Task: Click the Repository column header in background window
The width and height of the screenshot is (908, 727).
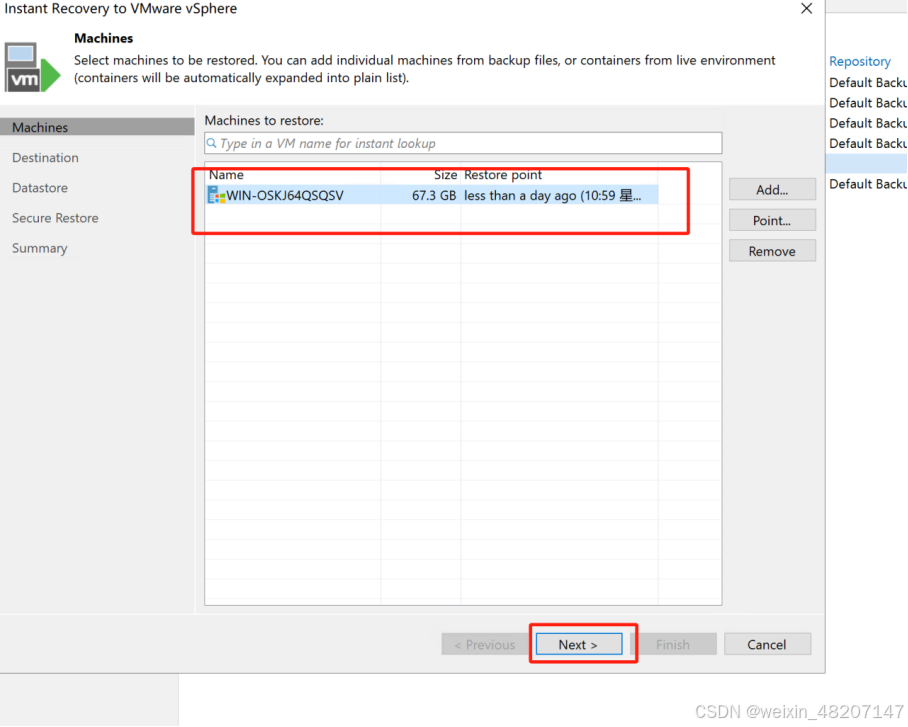Action: coord(859,61)
